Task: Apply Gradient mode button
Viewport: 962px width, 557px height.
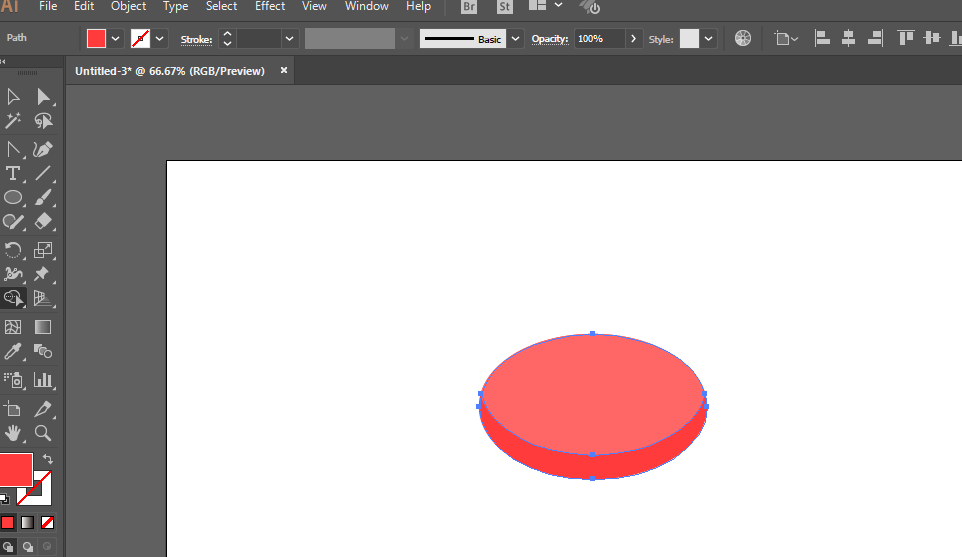Action: [28, 523]
